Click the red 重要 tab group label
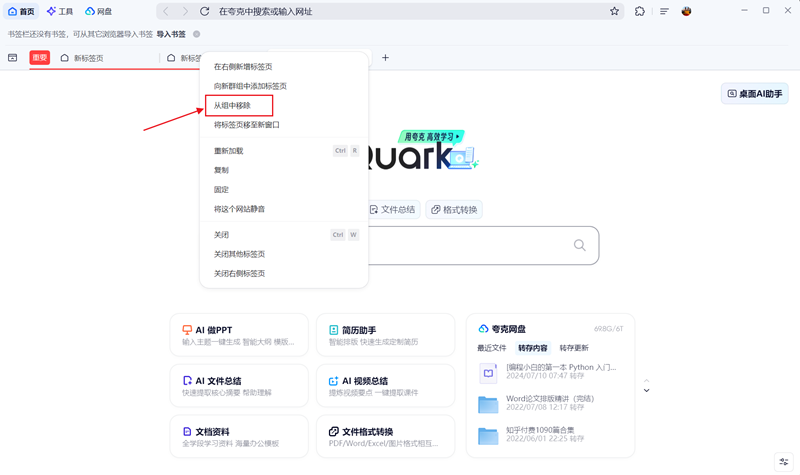Image resolution: width=800 pixels, height=475 pixels. [40, 58]
